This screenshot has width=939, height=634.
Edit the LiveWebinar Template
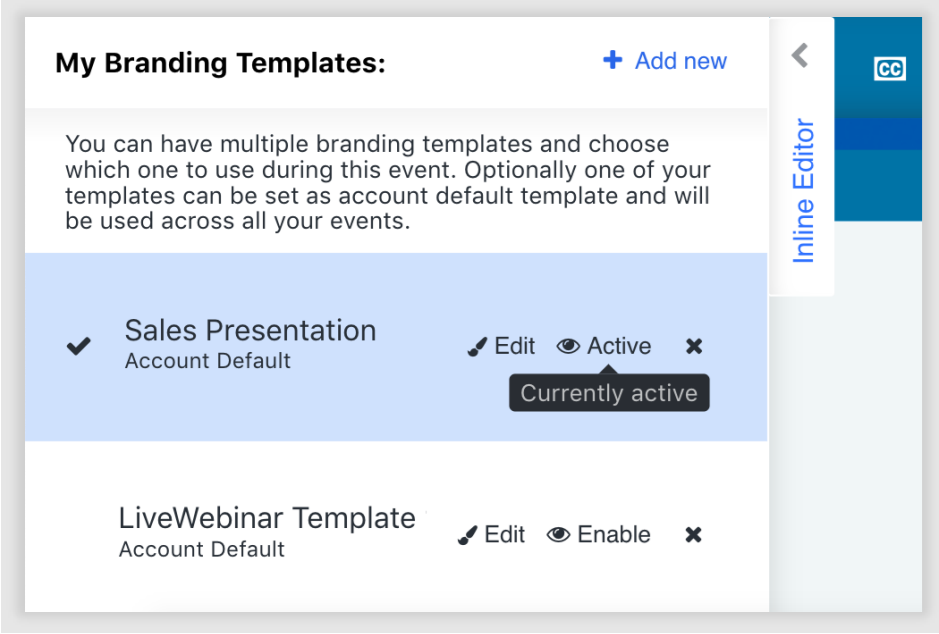[x=504, y=535]
